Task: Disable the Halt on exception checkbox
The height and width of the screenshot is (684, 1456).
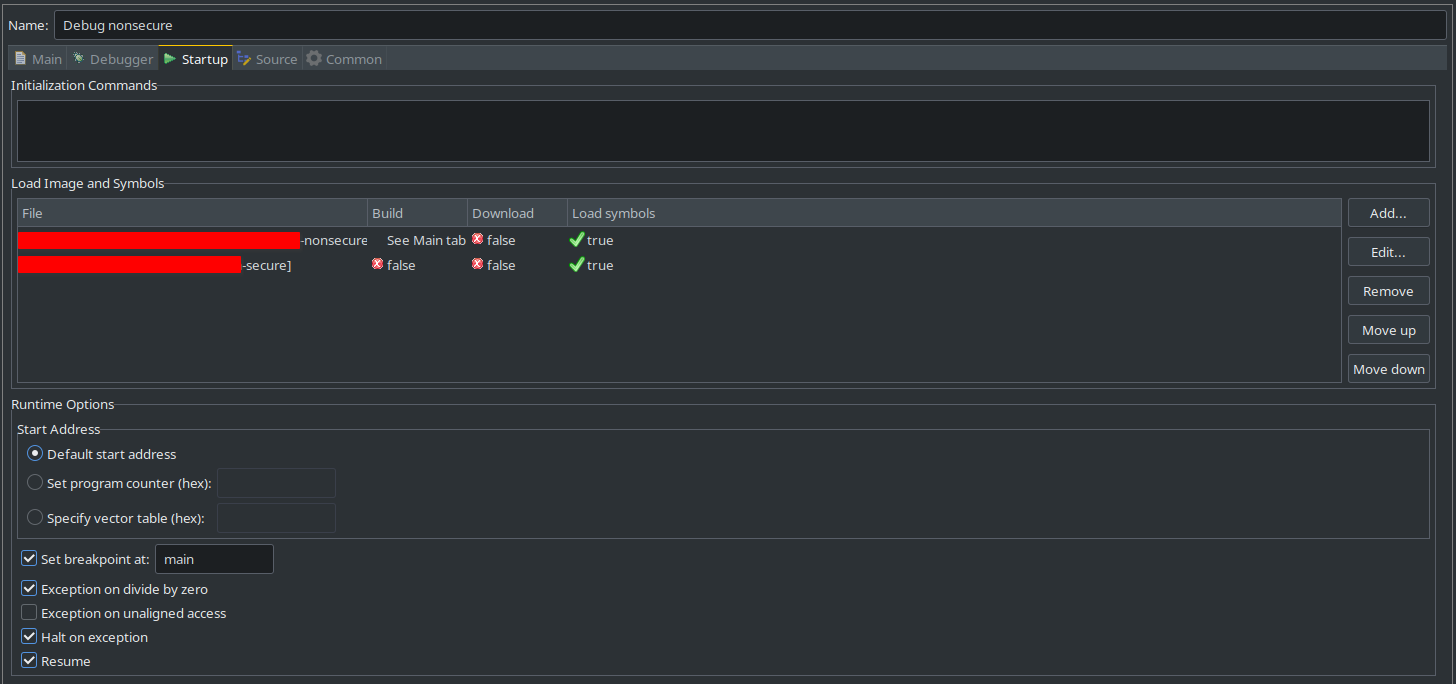Action: pyautogui.click(x=29, y=635)
